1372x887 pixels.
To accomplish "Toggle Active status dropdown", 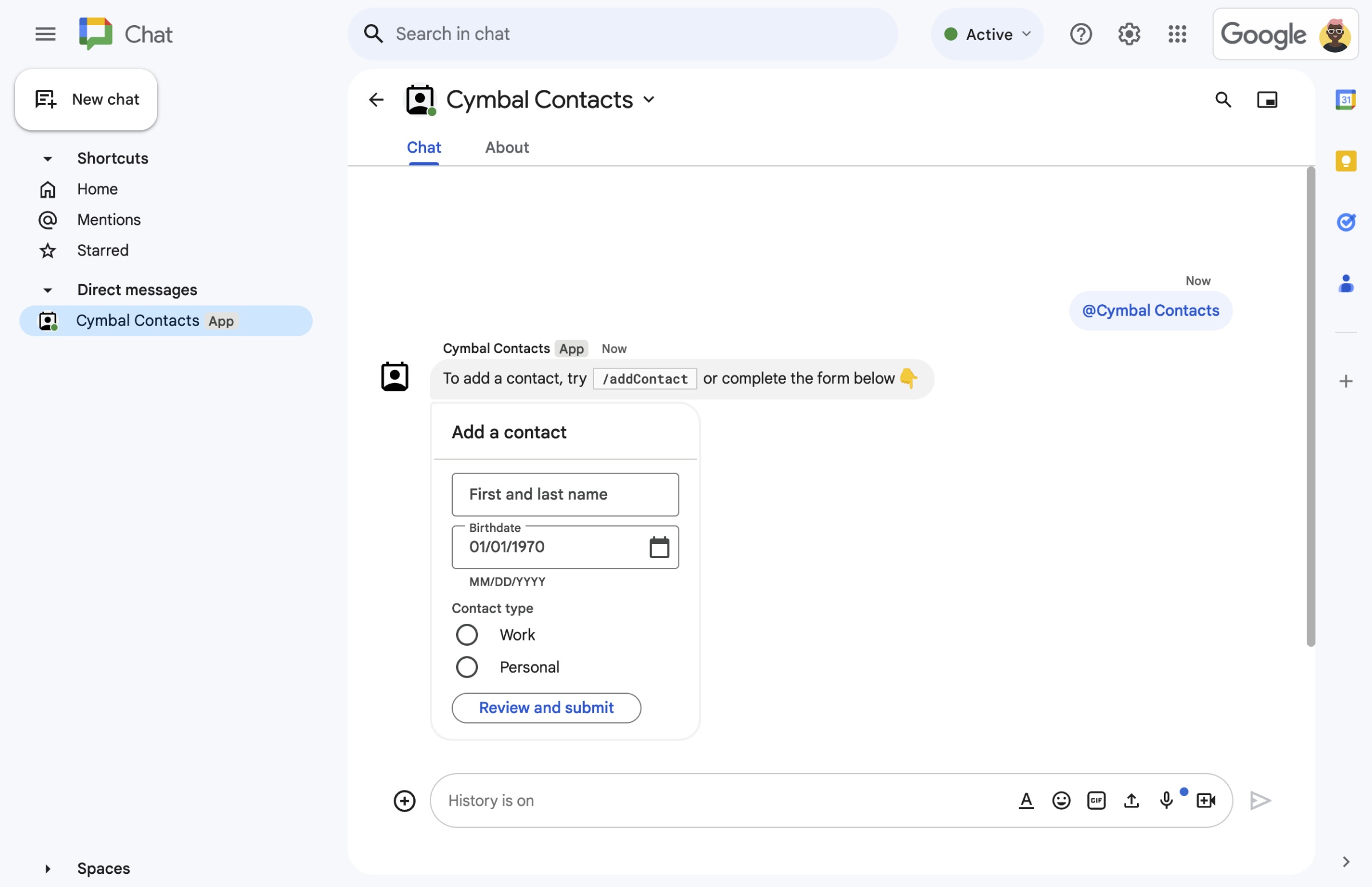I will point(986,32).
